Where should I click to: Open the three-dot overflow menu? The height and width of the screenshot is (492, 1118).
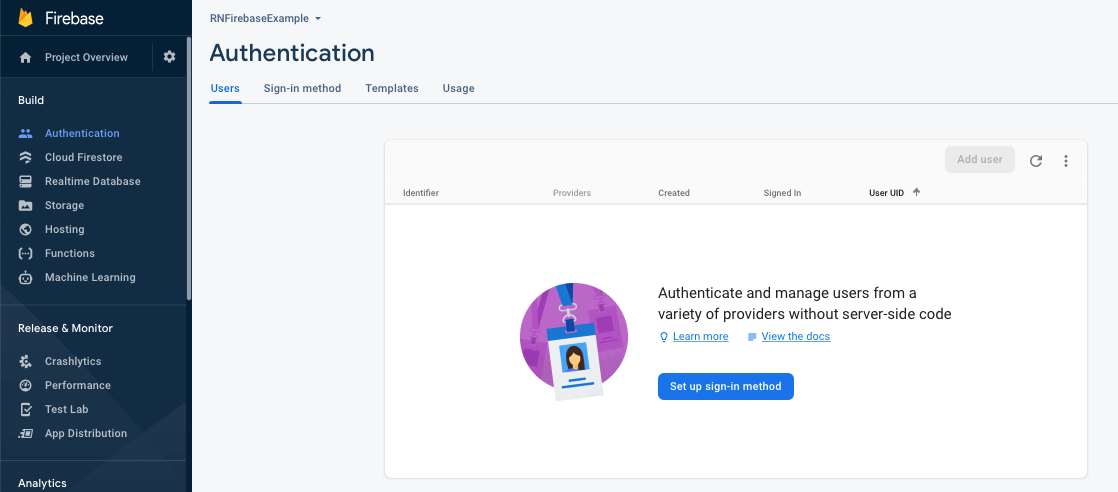(1066, 161)
